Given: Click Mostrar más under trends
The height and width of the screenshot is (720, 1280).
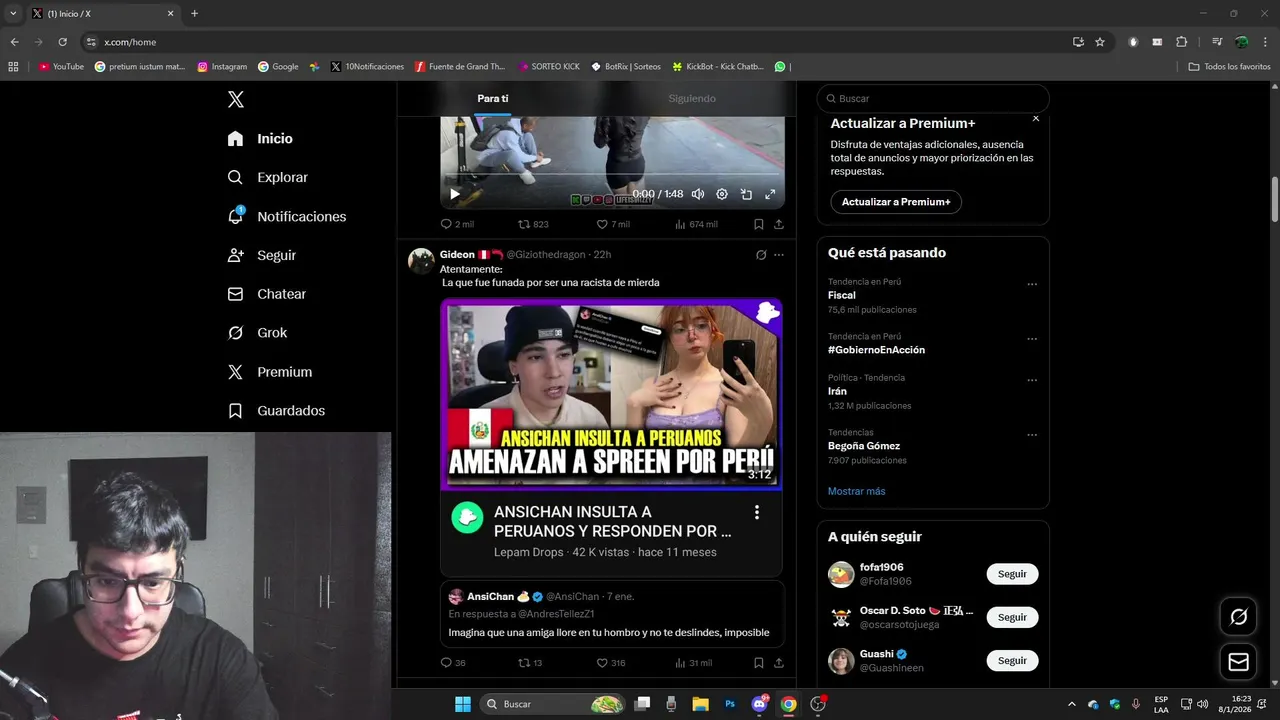Looking at the screenshot, I should 857,491.
